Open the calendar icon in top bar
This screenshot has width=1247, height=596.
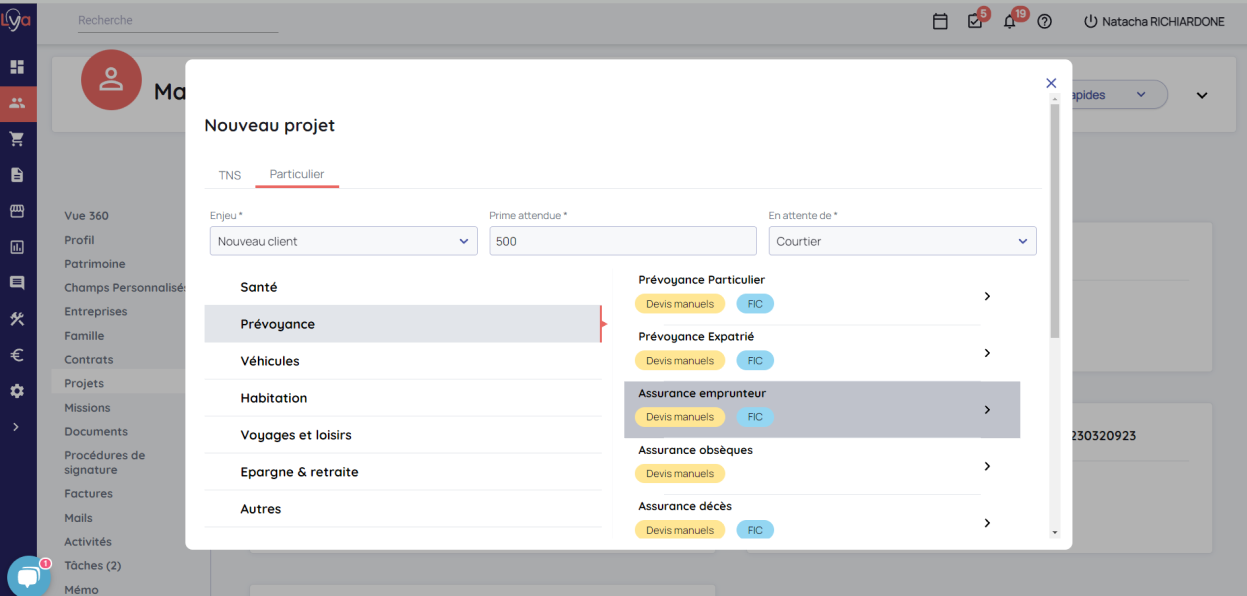pyautogui.click(x=940, y=21)
